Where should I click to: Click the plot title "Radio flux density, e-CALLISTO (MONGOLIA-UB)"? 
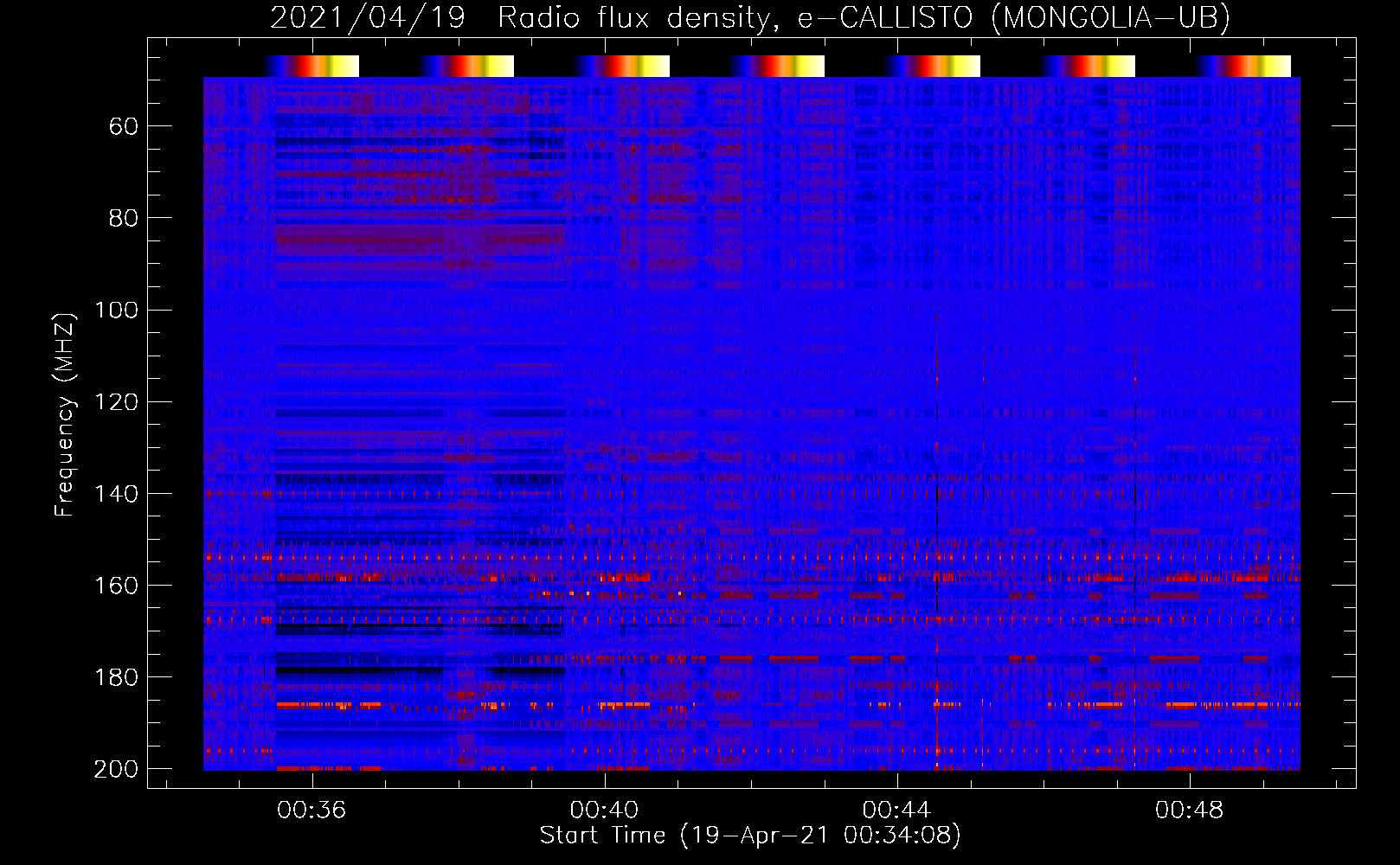[x=864, y=17]
